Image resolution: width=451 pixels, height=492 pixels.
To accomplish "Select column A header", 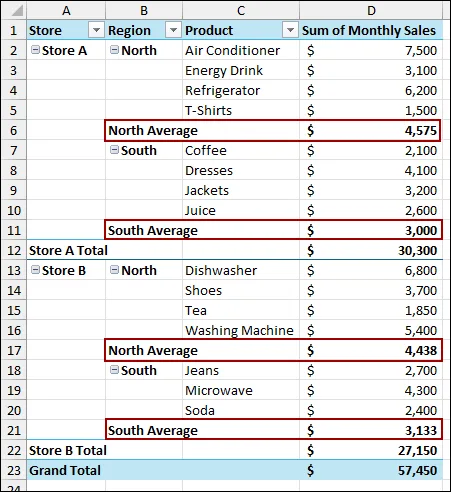I will click(66, 11).
